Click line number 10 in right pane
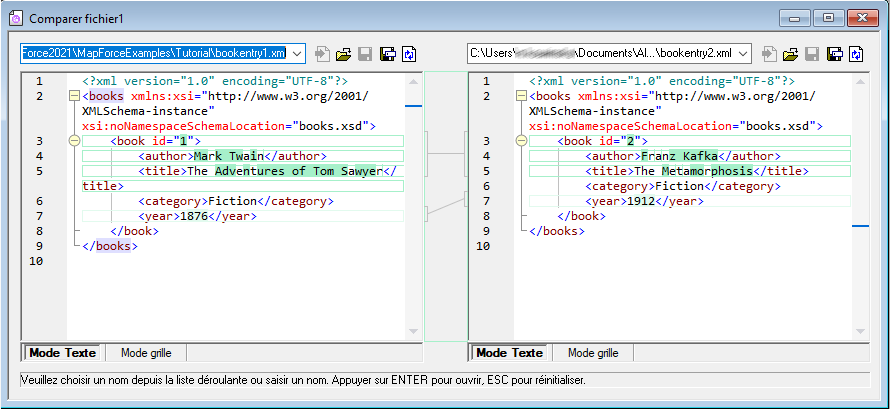This screenshot has height=409, width=890. (483, 246)
